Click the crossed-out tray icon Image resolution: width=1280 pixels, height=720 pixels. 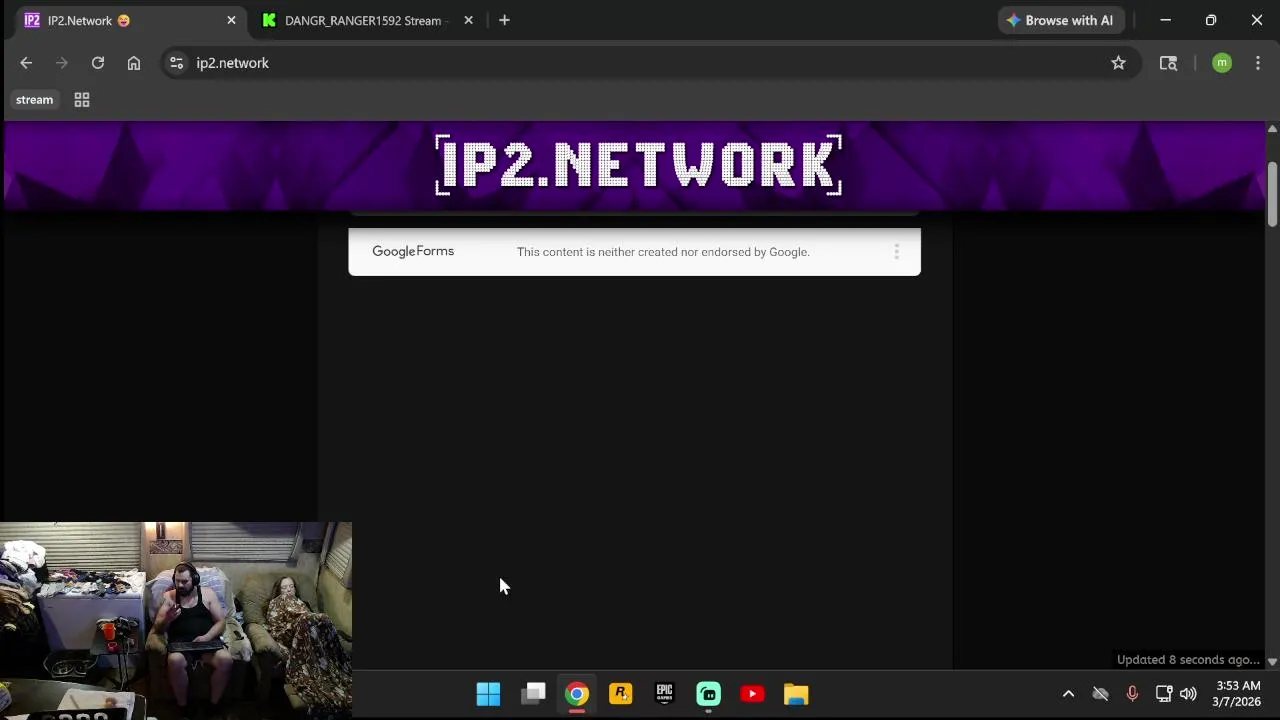click(1100, 694)
